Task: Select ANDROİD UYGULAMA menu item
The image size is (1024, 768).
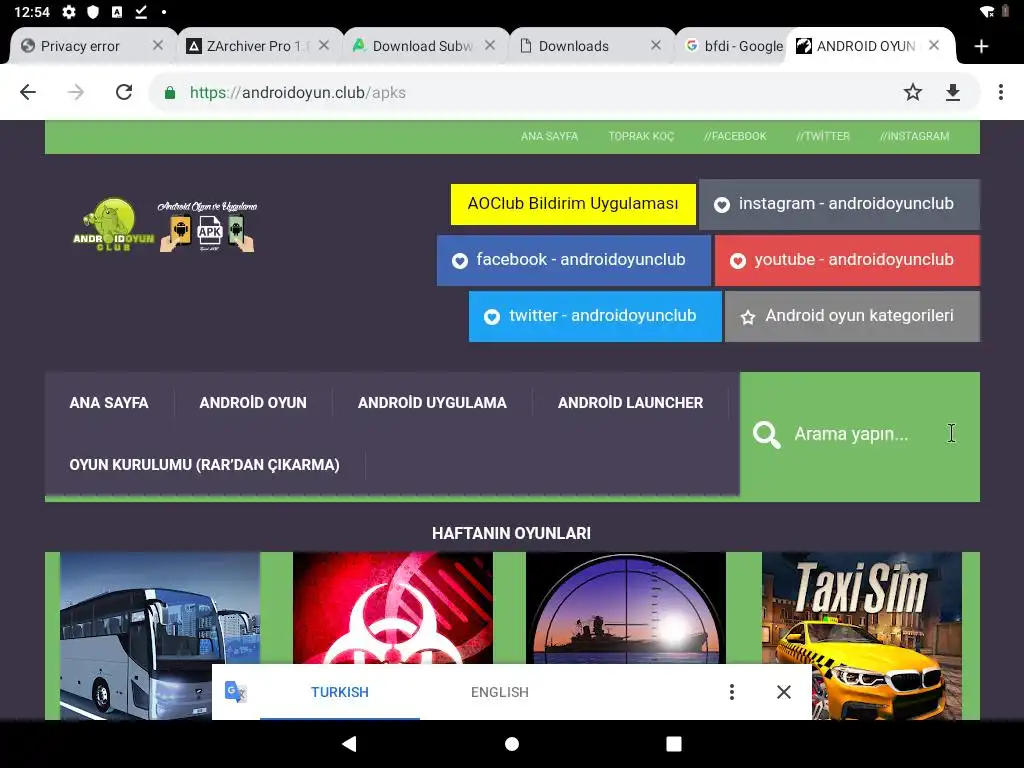Action: click(432, 403)
